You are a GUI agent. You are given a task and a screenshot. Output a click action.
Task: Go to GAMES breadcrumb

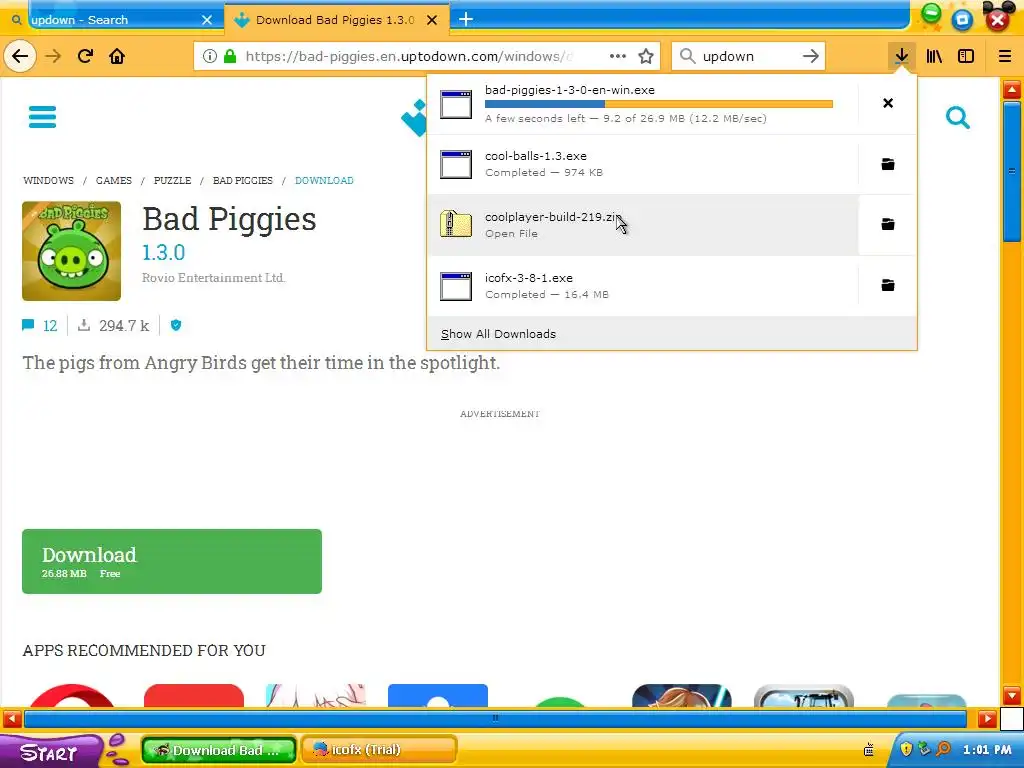[114, 180]
